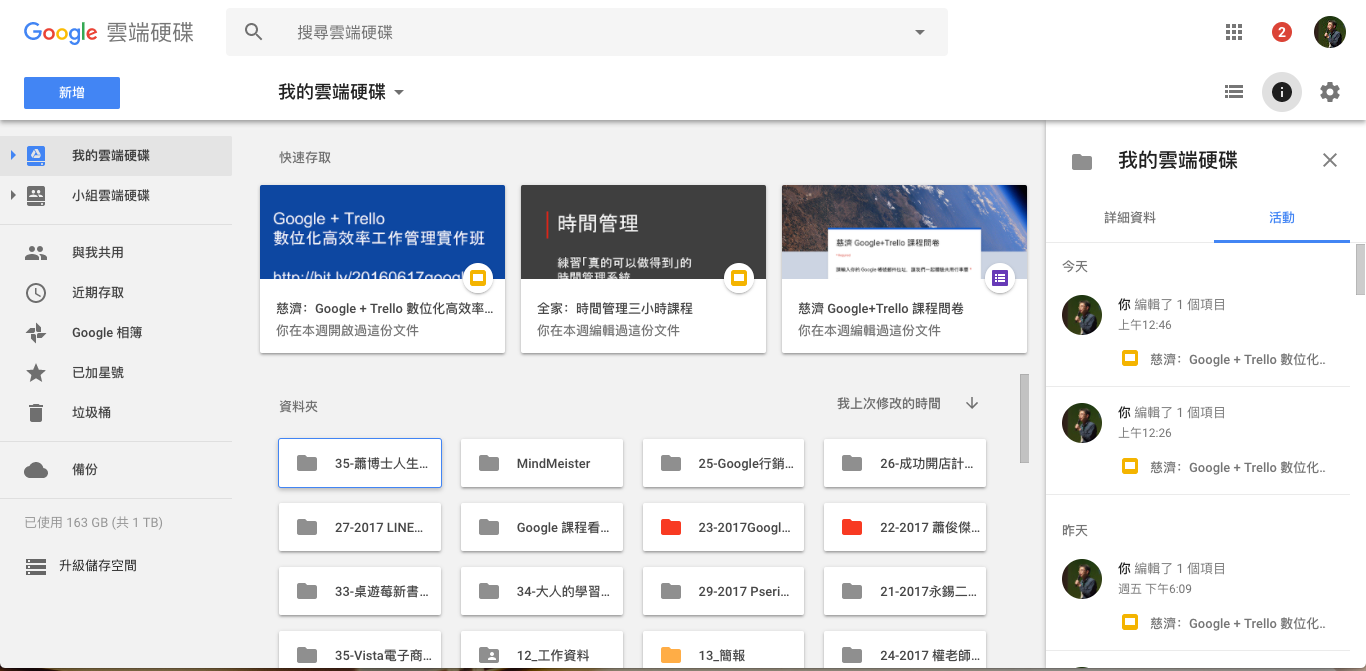Open the slides file edited 週五 下午6:09
1366x671 pixels.
coord(1225,623)
